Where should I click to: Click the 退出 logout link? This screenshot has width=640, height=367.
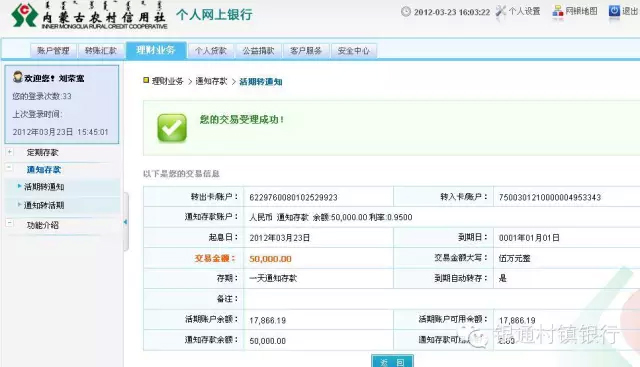[x=630, y=11]
